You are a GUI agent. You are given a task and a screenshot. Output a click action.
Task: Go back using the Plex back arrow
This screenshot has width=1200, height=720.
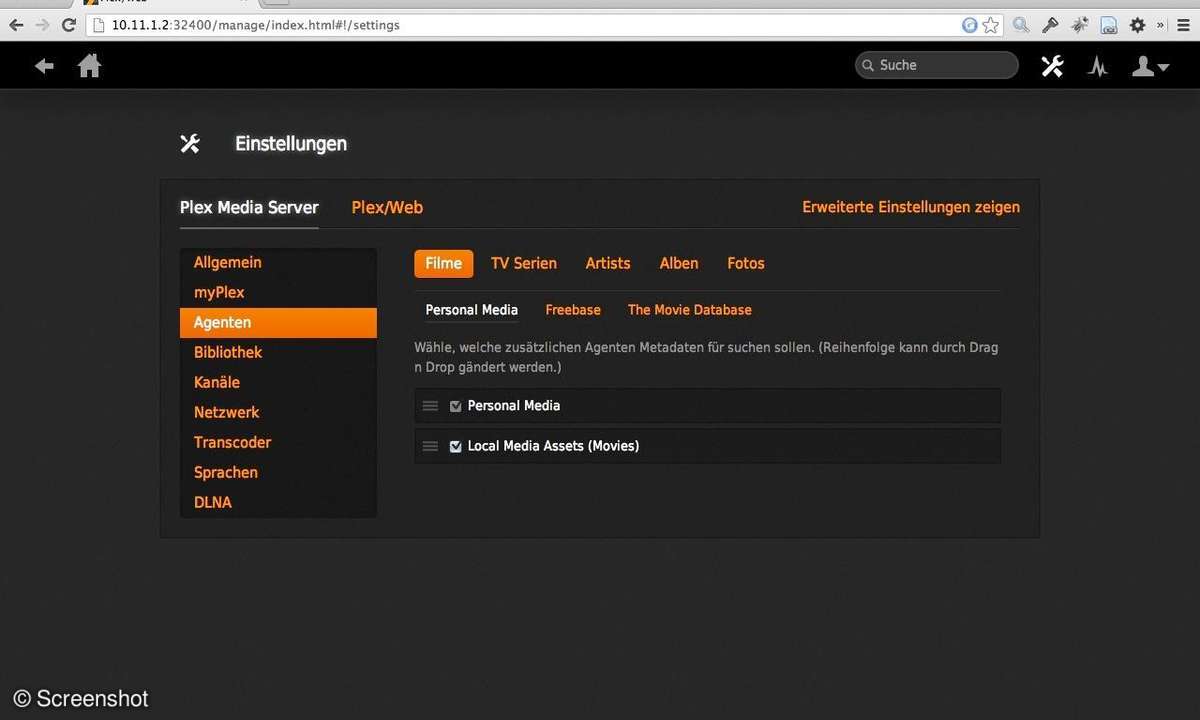pos(44,66)
